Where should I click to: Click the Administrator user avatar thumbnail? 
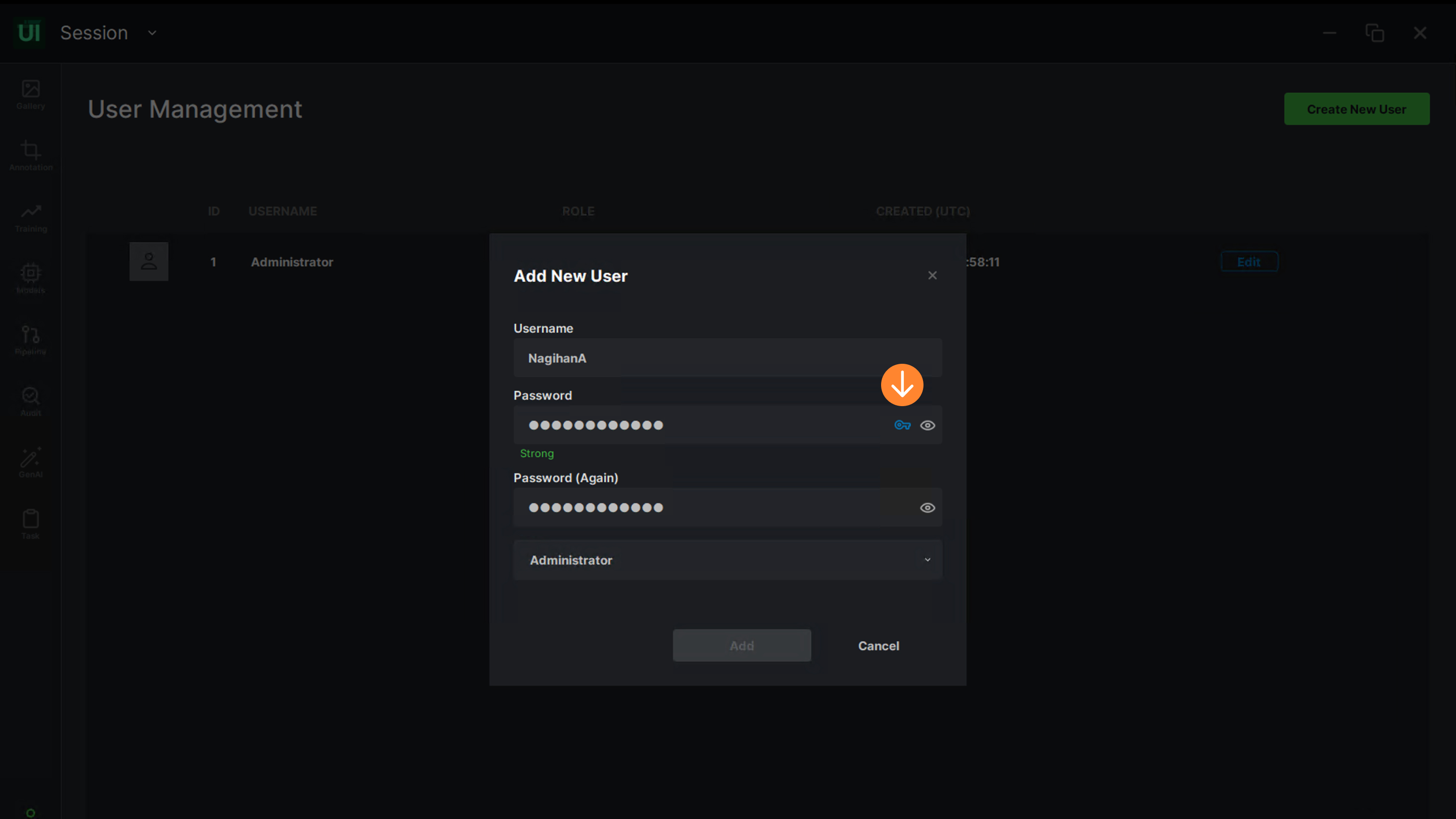pyautogui.click(x=149, y=261)
